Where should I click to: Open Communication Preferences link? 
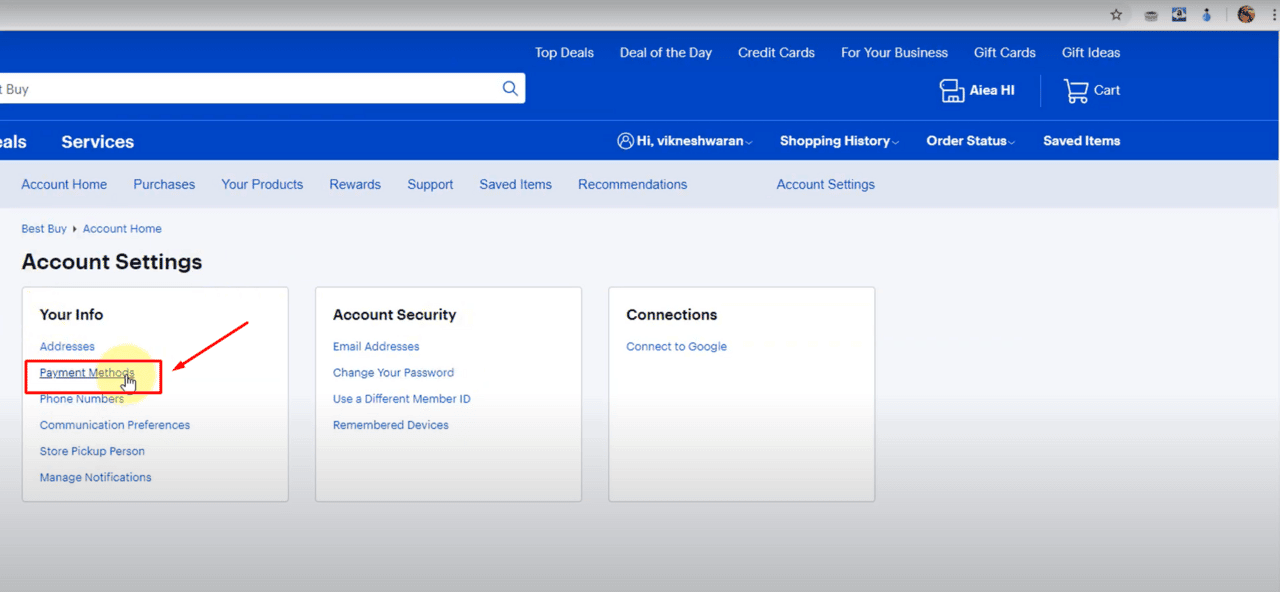[x=115, y=425]
